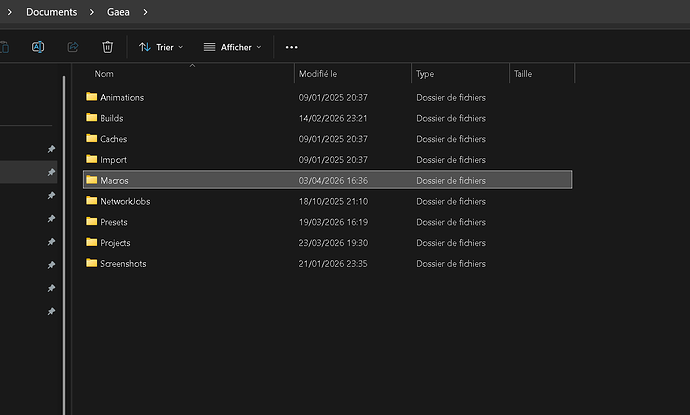Click the Share toolbar icon
The height and width of the screenshot is (415, 690).
tap(73, 47)
